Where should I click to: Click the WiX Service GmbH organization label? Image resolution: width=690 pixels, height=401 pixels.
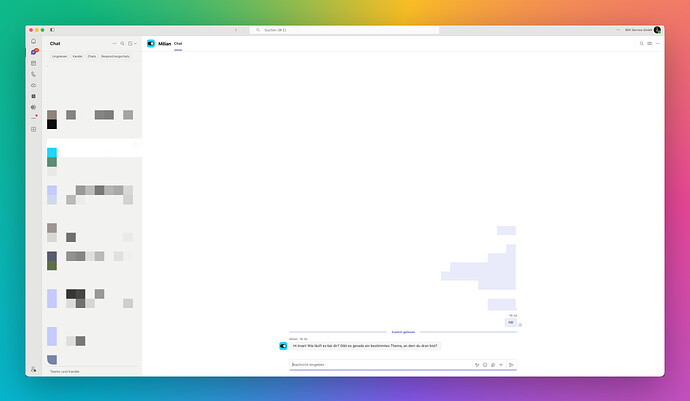pos(638,30)
